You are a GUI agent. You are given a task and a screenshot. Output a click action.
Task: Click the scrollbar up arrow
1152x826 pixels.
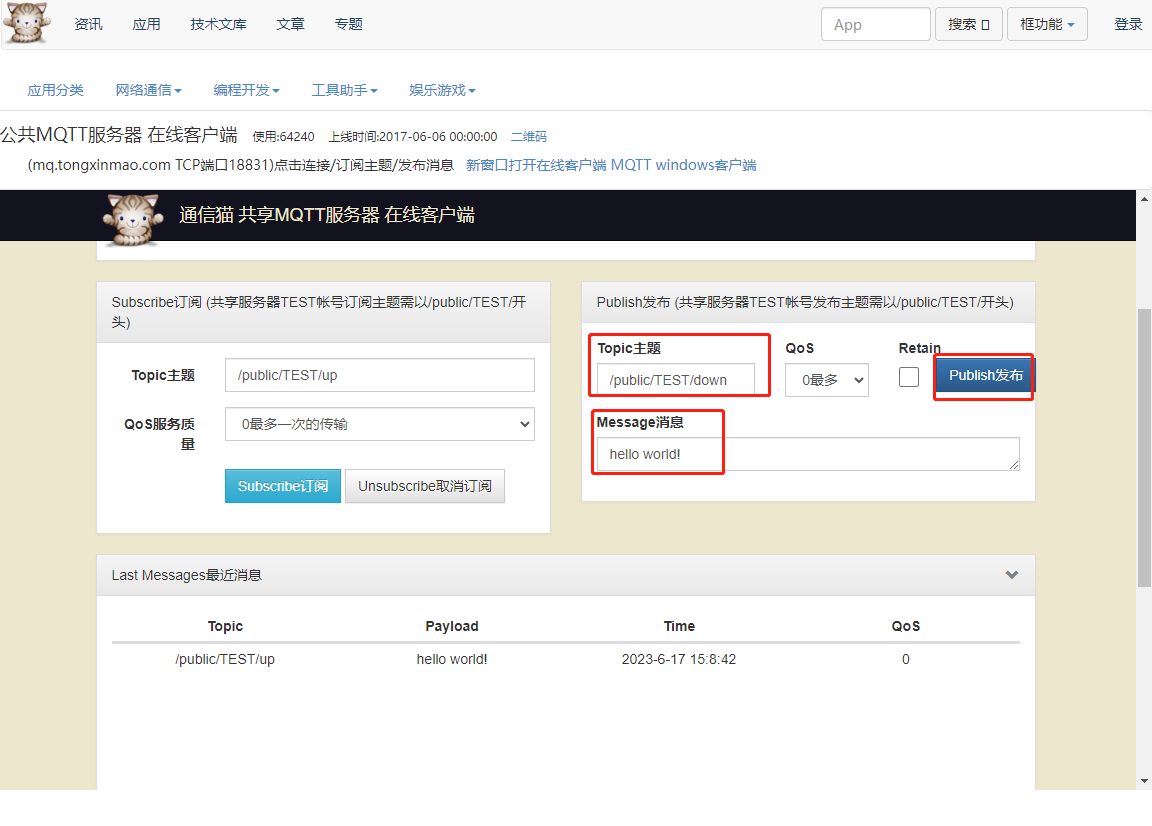(1144, 198)
